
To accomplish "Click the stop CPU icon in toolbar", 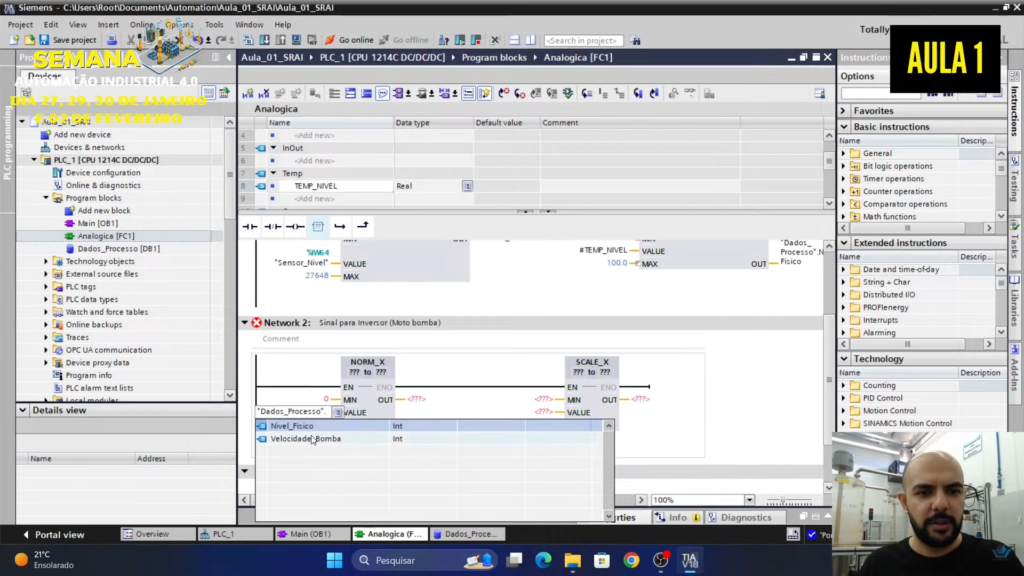I will (x=476, y=40).
